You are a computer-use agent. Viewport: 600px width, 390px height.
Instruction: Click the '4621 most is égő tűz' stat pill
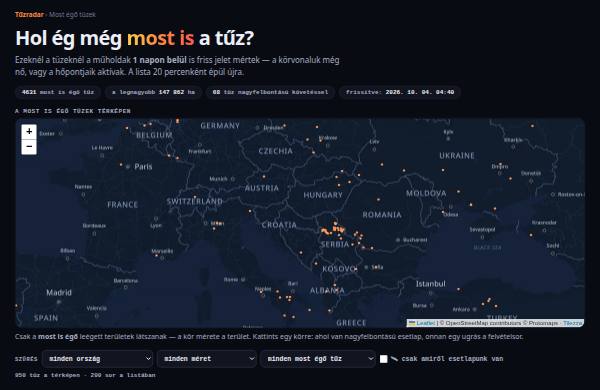[x=58, y=92]
